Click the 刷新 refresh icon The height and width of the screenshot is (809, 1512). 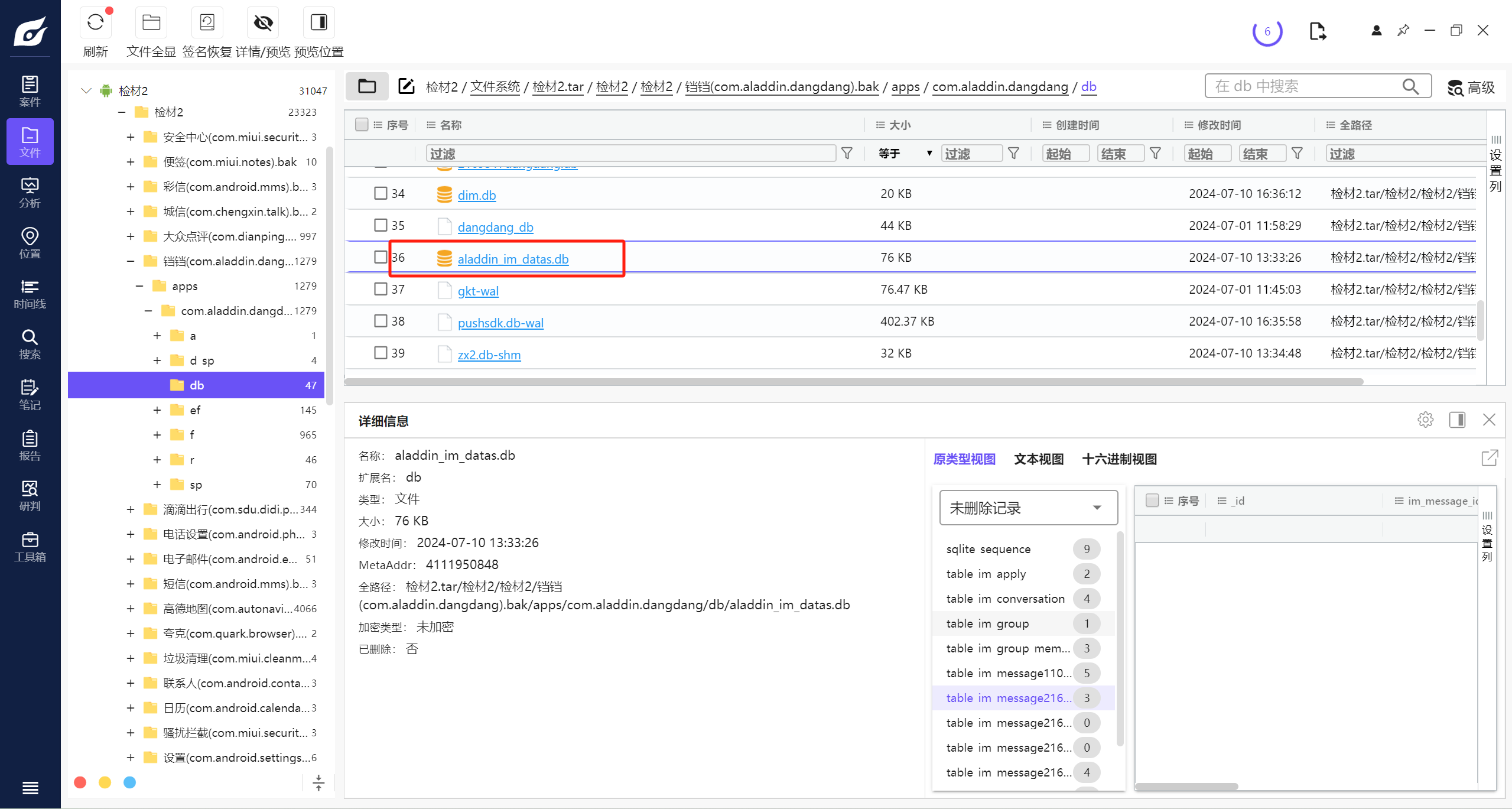pos(95,23)
